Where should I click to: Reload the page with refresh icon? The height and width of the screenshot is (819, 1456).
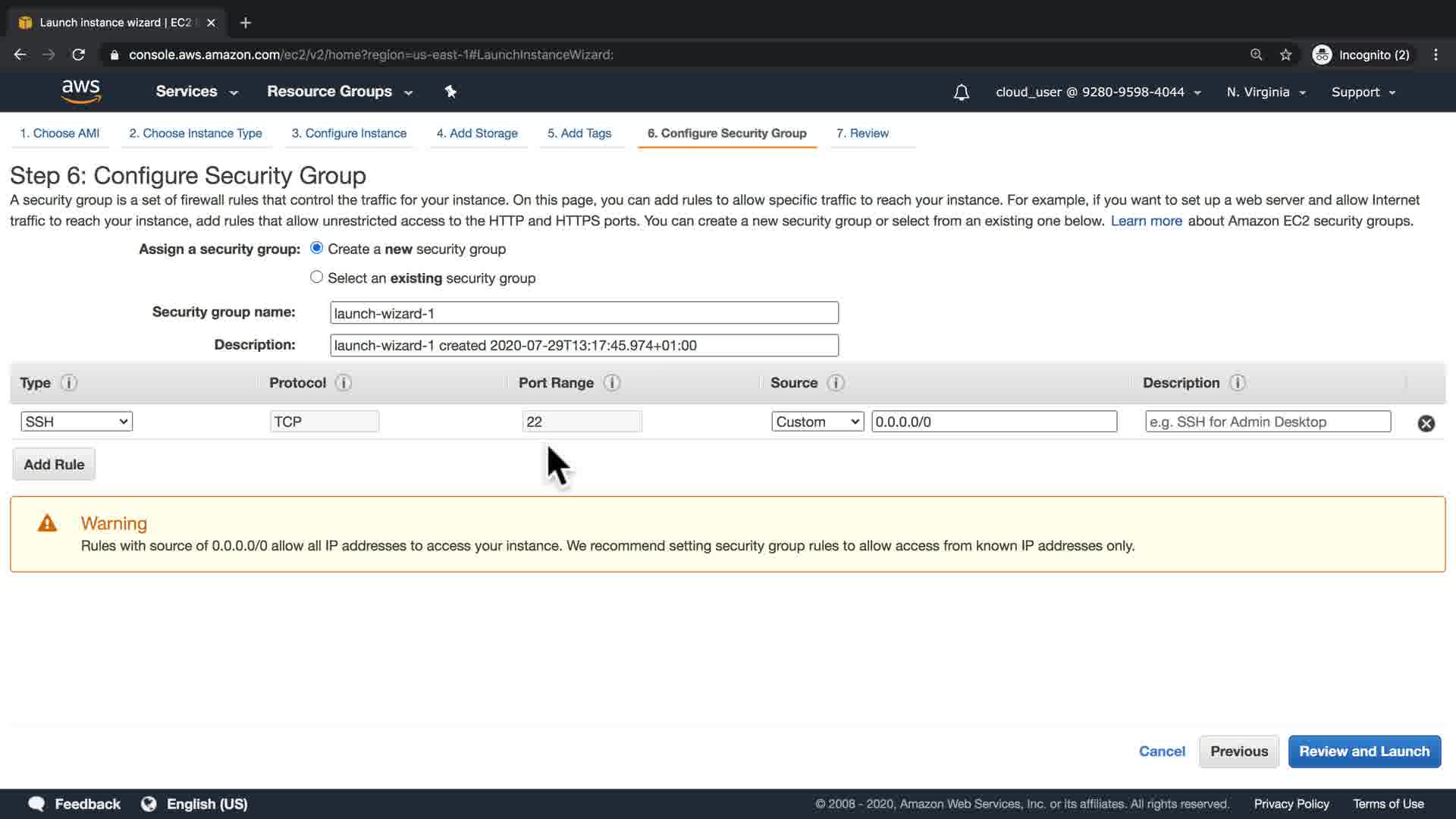click(78, 55)
